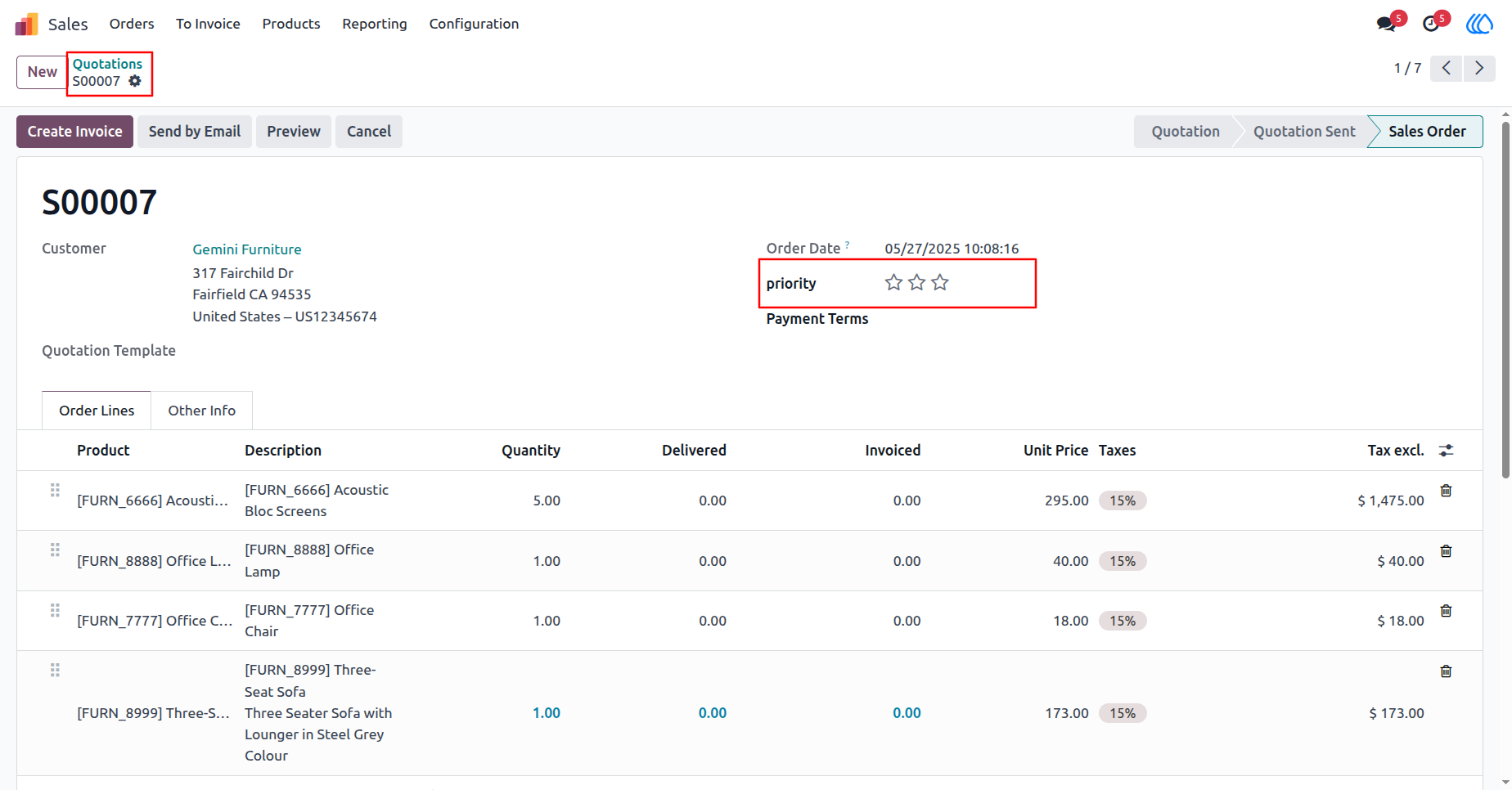Click the Preview button
The height and width of the screenshot is (790, 1512).
point(294,132)
